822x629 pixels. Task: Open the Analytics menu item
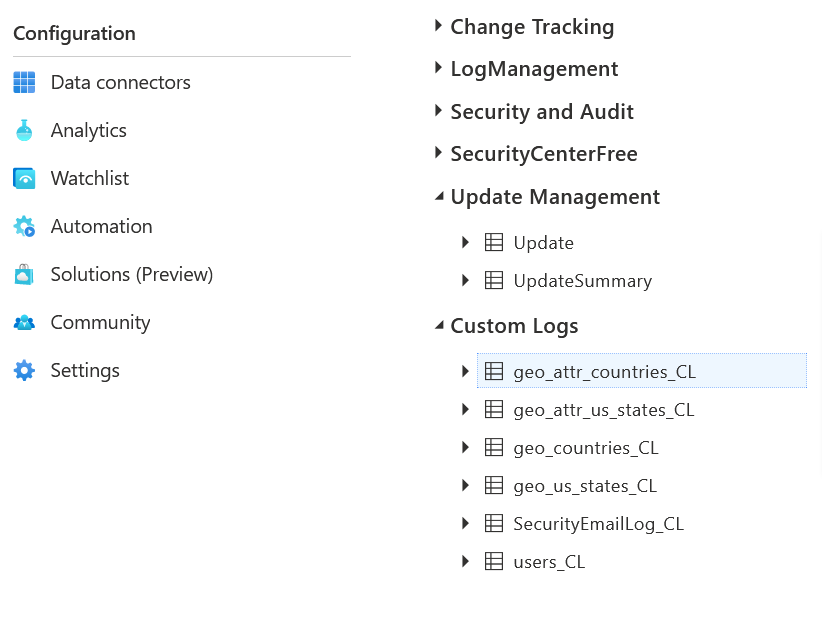tap(89, 131)
